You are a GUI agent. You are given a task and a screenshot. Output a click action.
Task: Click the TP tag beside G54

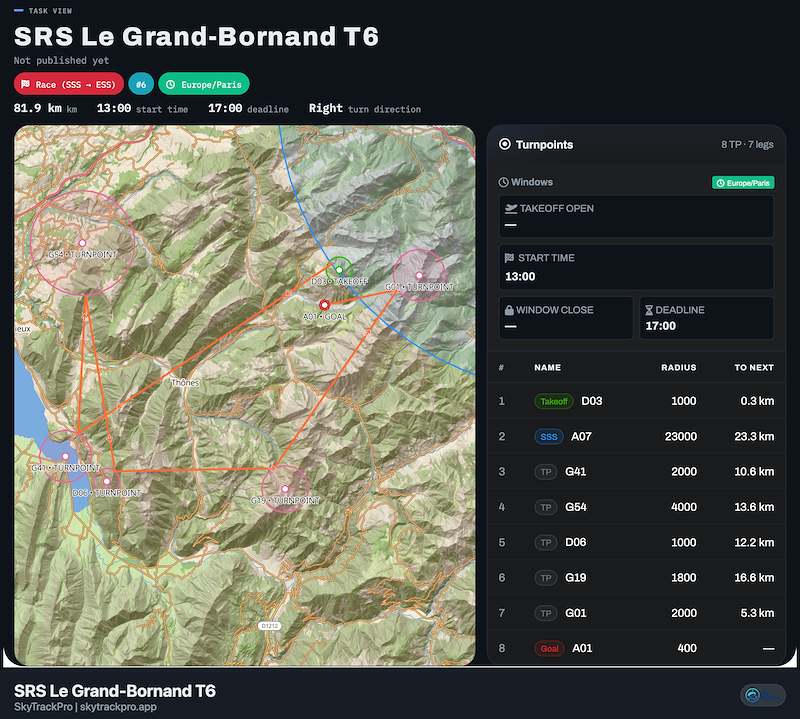[545, 507]
